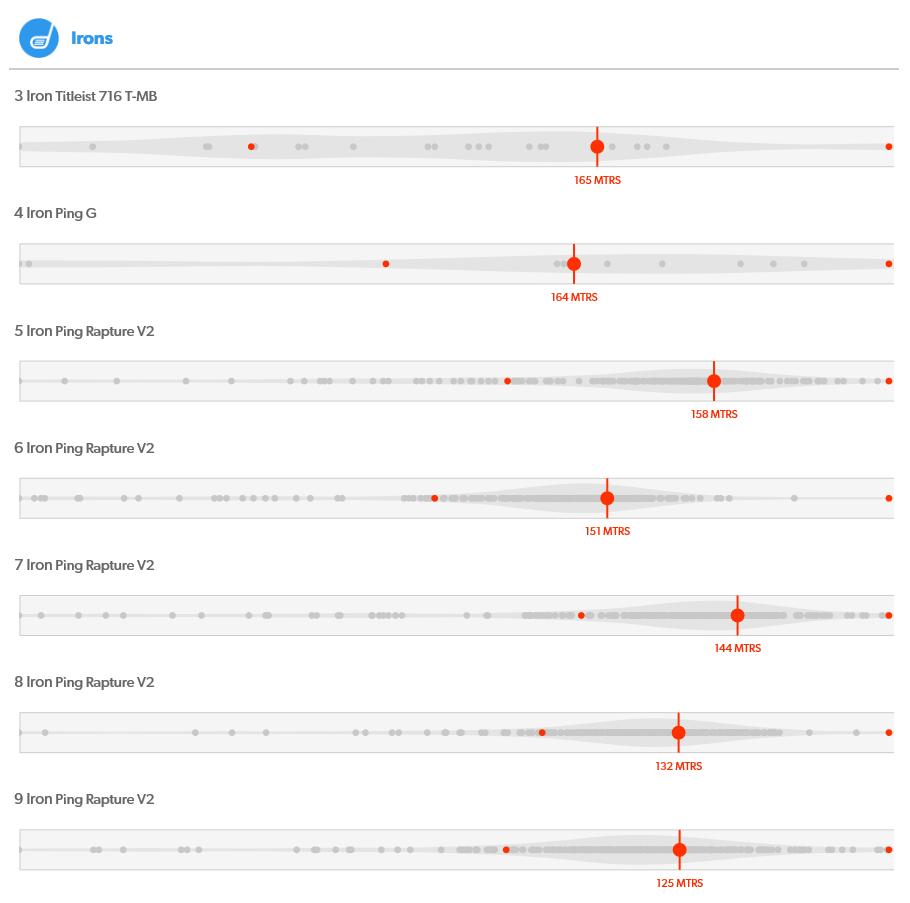910x903 pixels.
Task: Click the 4 Iron Ping G label
Action: 56,213
